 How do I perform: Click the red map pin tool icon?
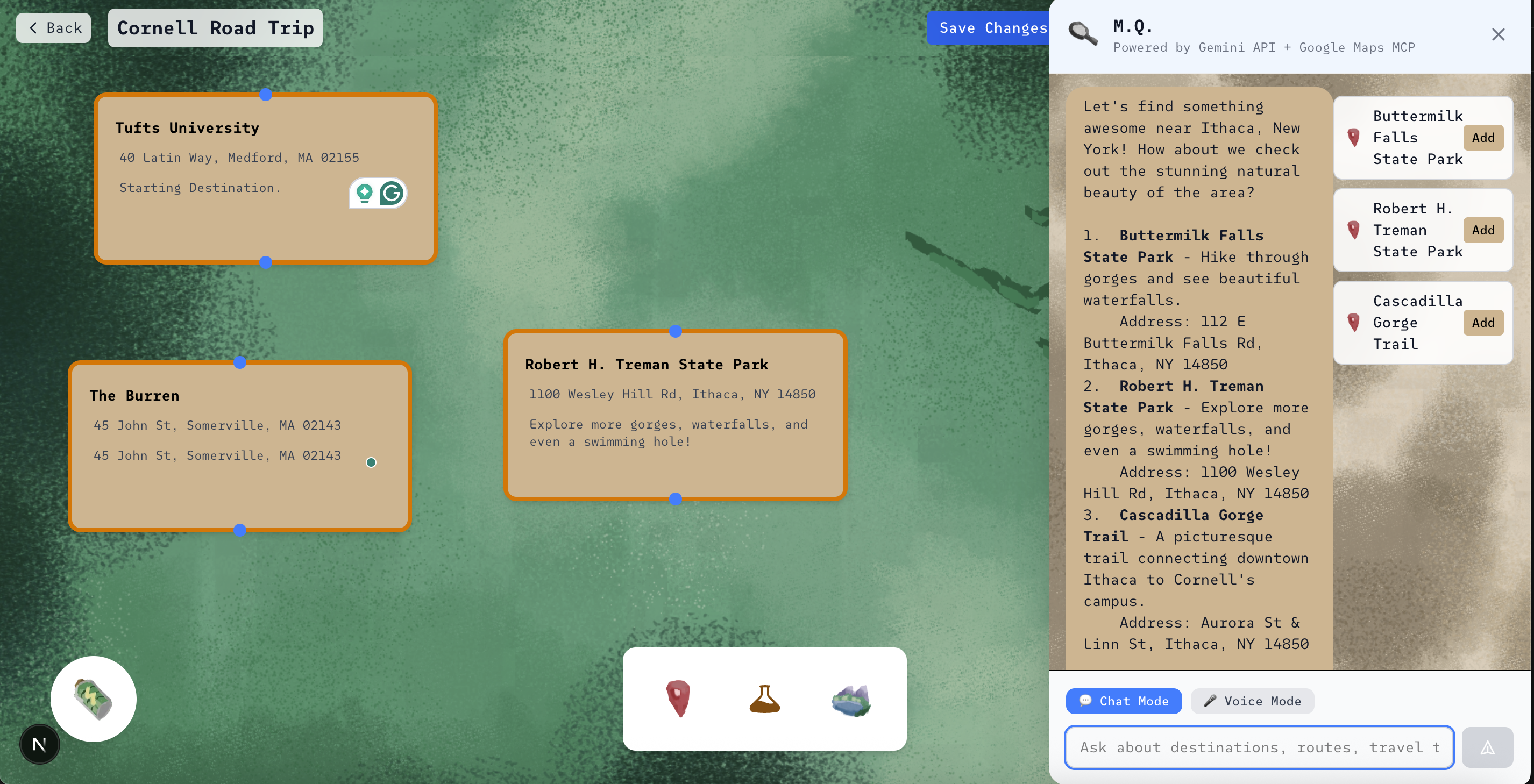click(678, 699)
